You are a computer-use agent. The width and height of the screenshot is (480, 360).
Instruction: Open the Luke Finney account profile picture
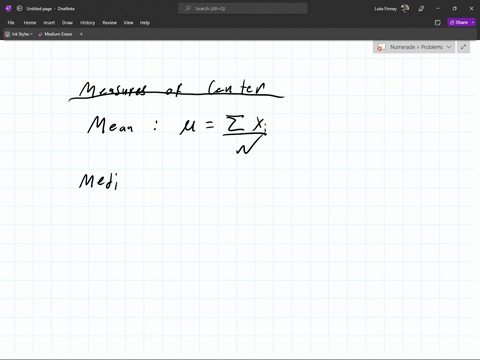tap(405, 9)
